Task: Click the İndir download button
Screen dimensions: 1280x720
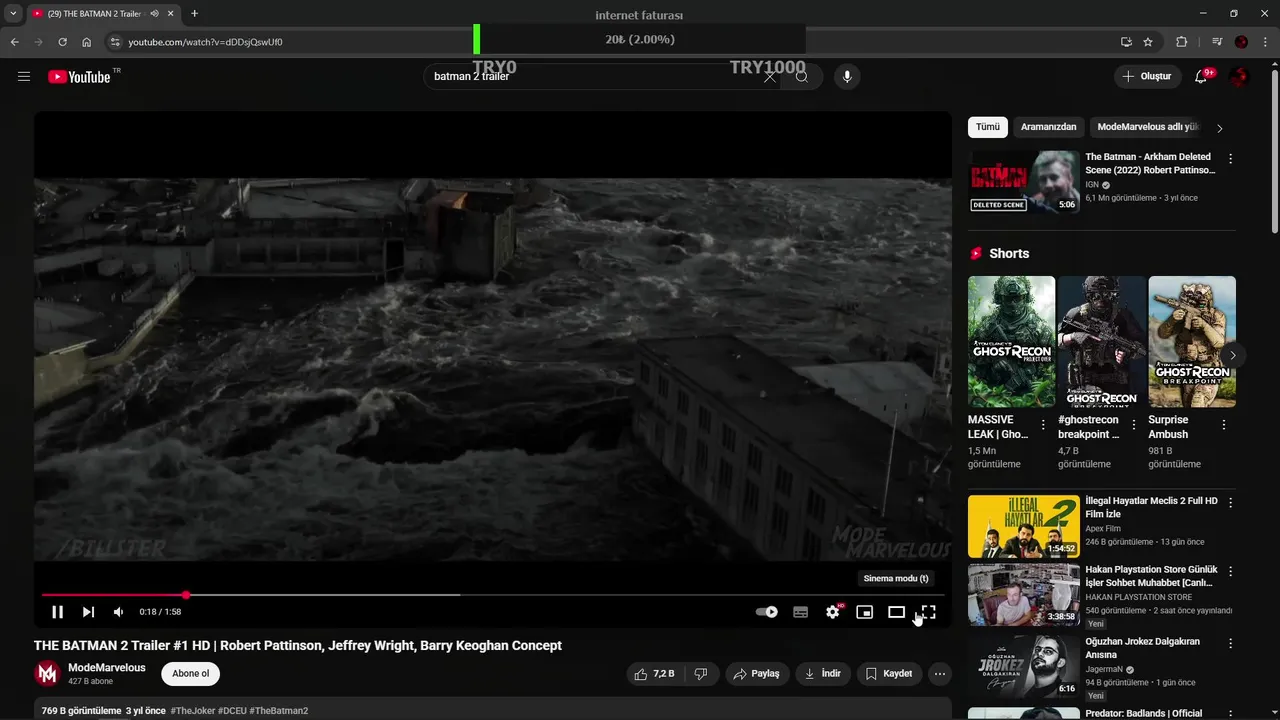Action: coord(822,674)
